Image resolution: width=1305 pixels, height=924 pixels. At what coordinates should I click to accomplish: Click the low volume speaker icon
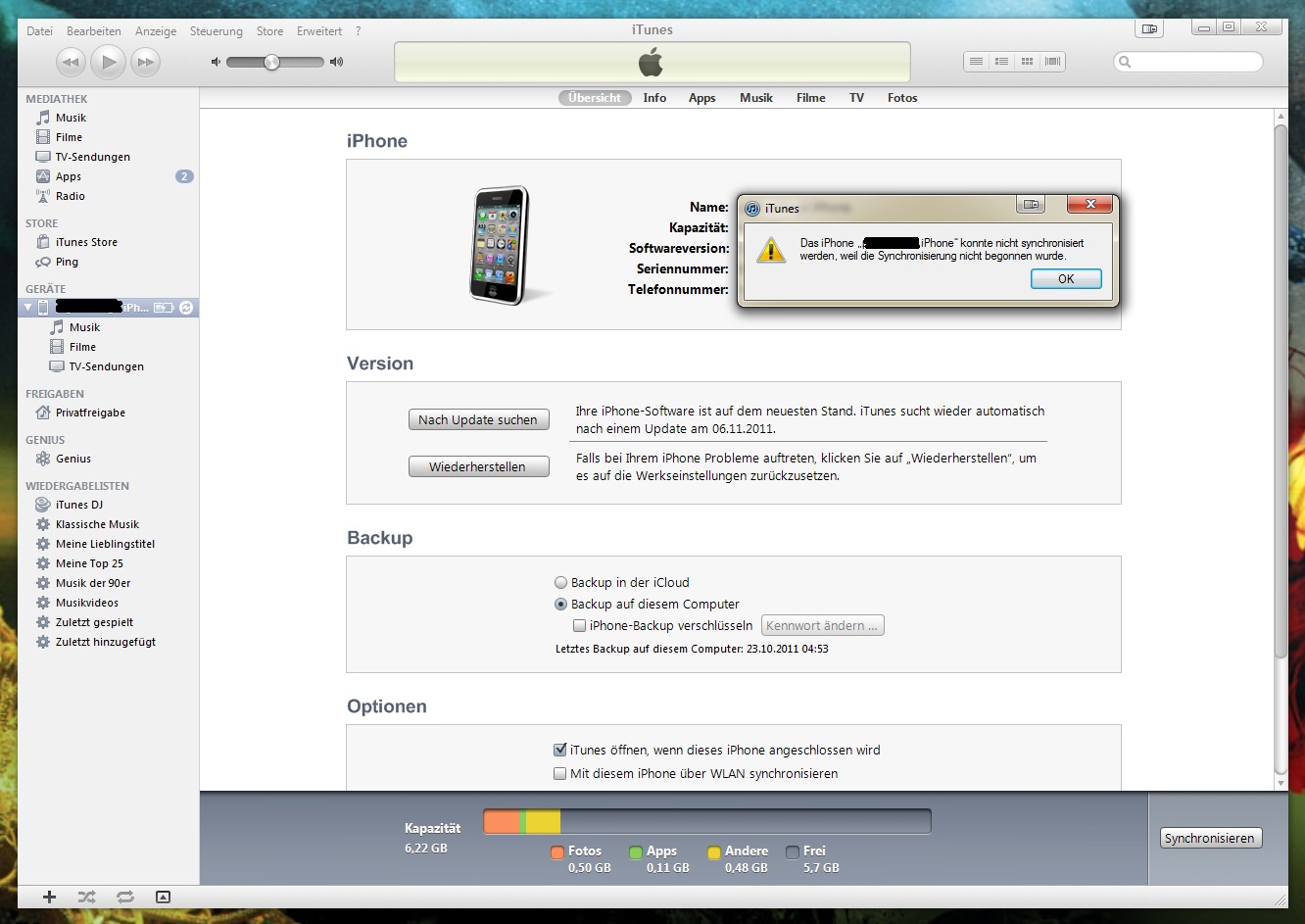coord(217,62)
